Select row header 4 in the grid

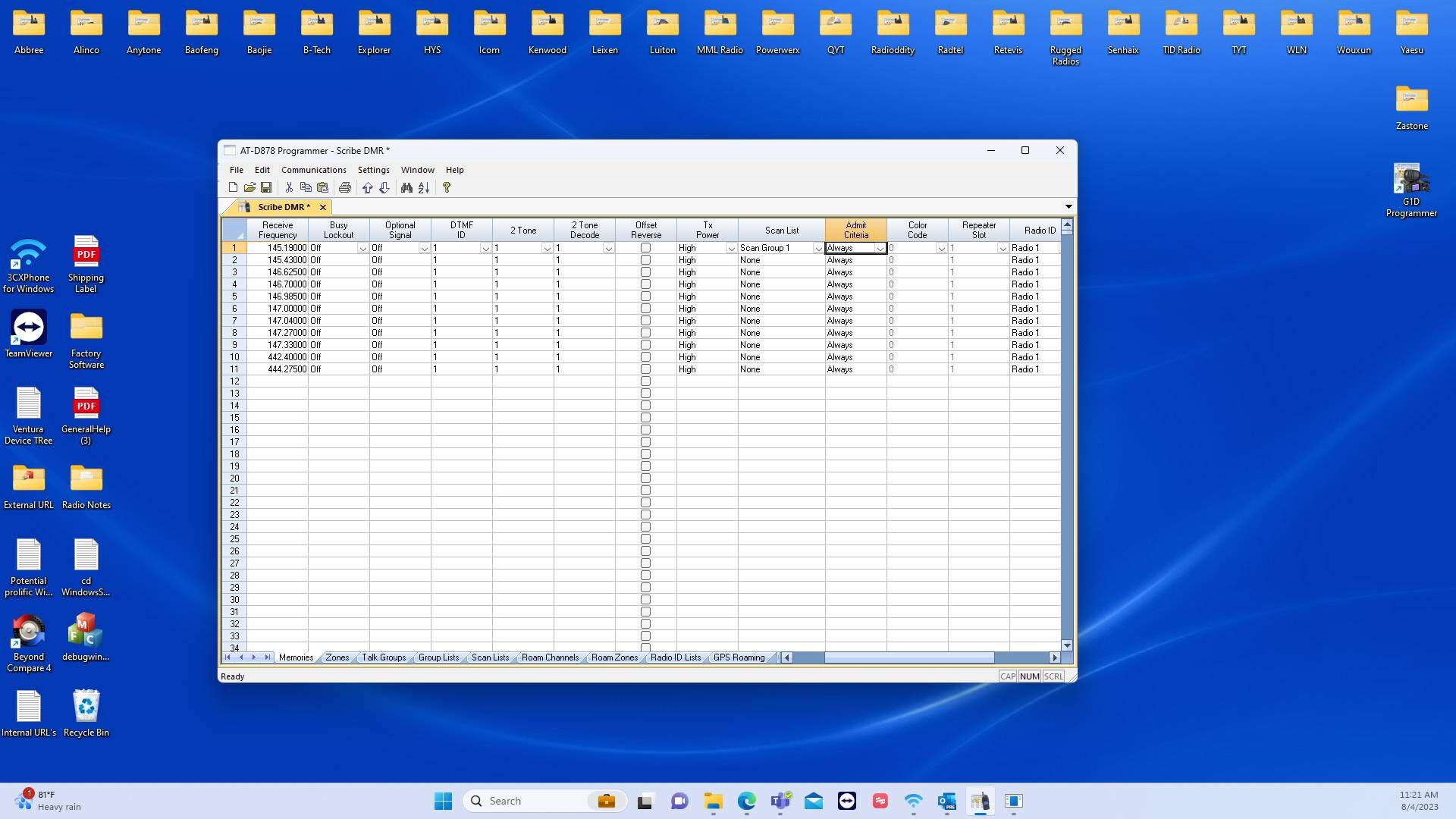[x=234, y=284]
